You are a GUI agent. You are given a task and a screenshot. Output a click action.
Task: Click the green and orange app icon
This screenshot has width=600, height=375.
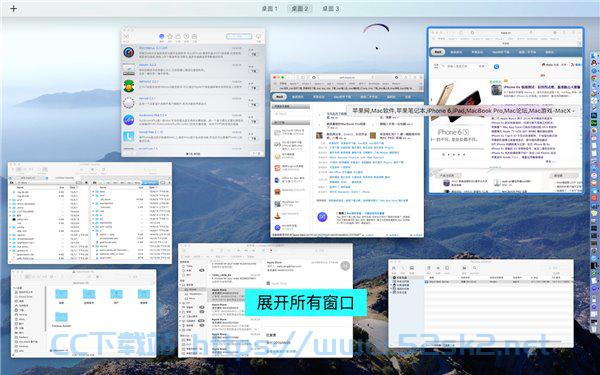click(x=129, y=86)
